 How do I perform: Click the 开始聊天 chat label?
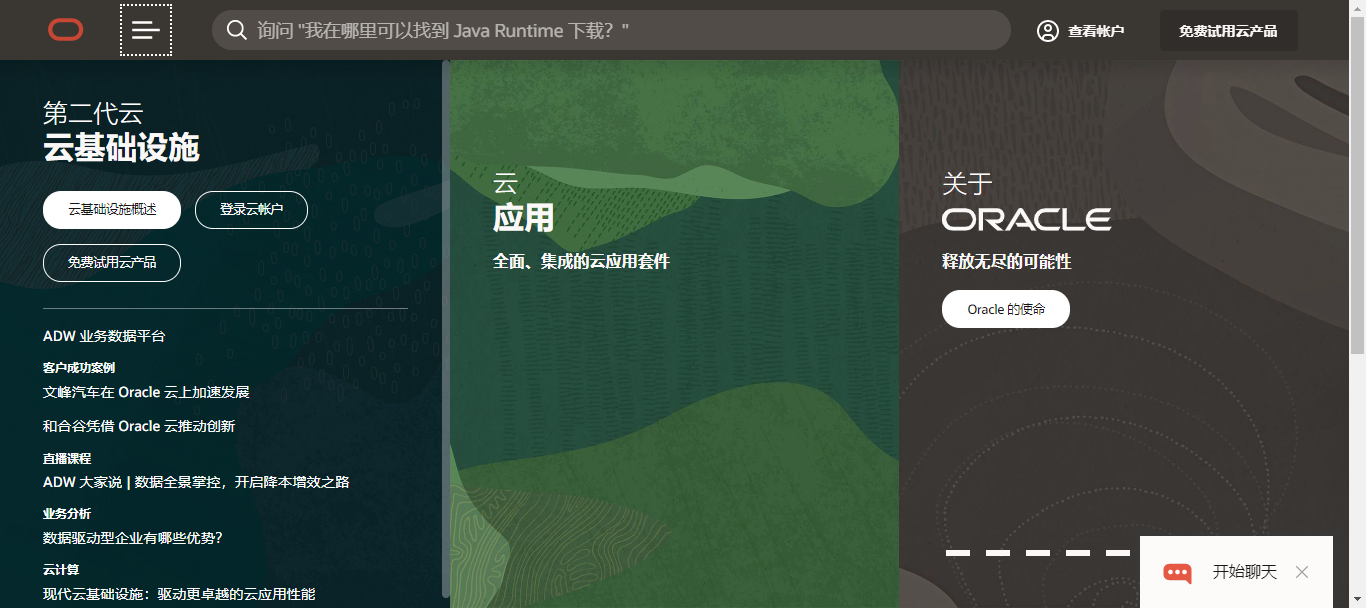(x=1245, y=572)
